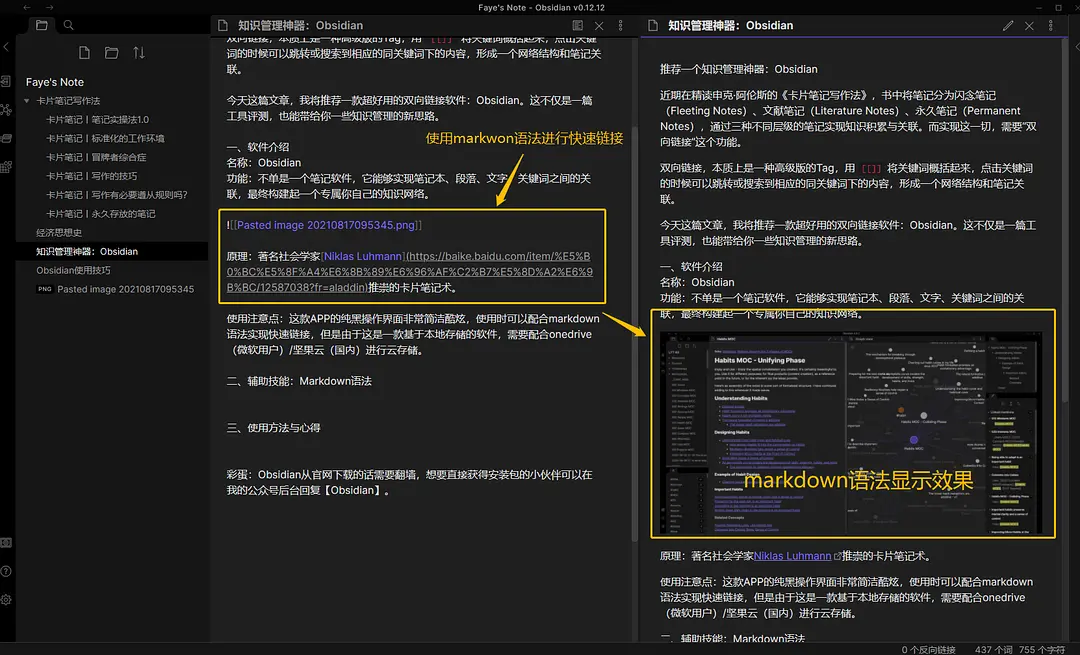The height and width of the screenshot is (655, 1080).
Task: Close the right preview pane
Action: [1029, 25]
